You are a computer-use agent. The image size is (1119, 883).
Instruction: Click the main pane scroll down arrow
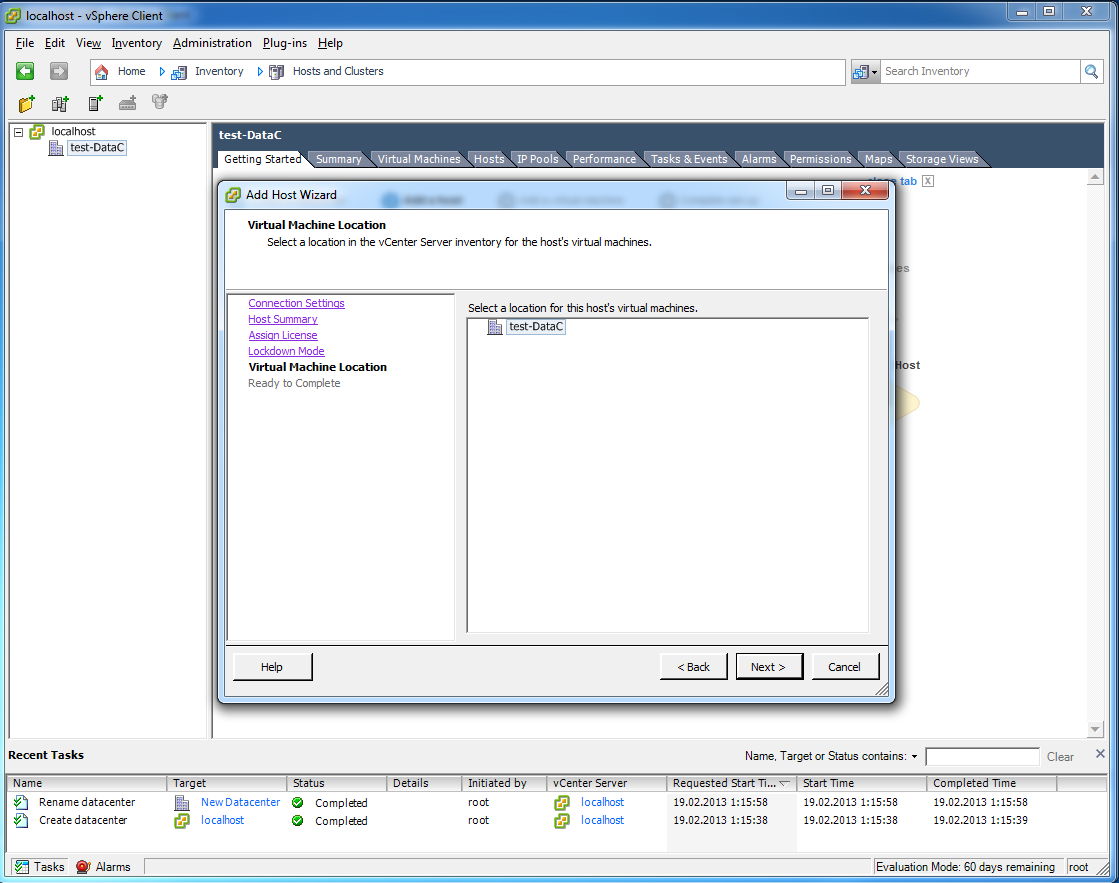(1095, 730)
